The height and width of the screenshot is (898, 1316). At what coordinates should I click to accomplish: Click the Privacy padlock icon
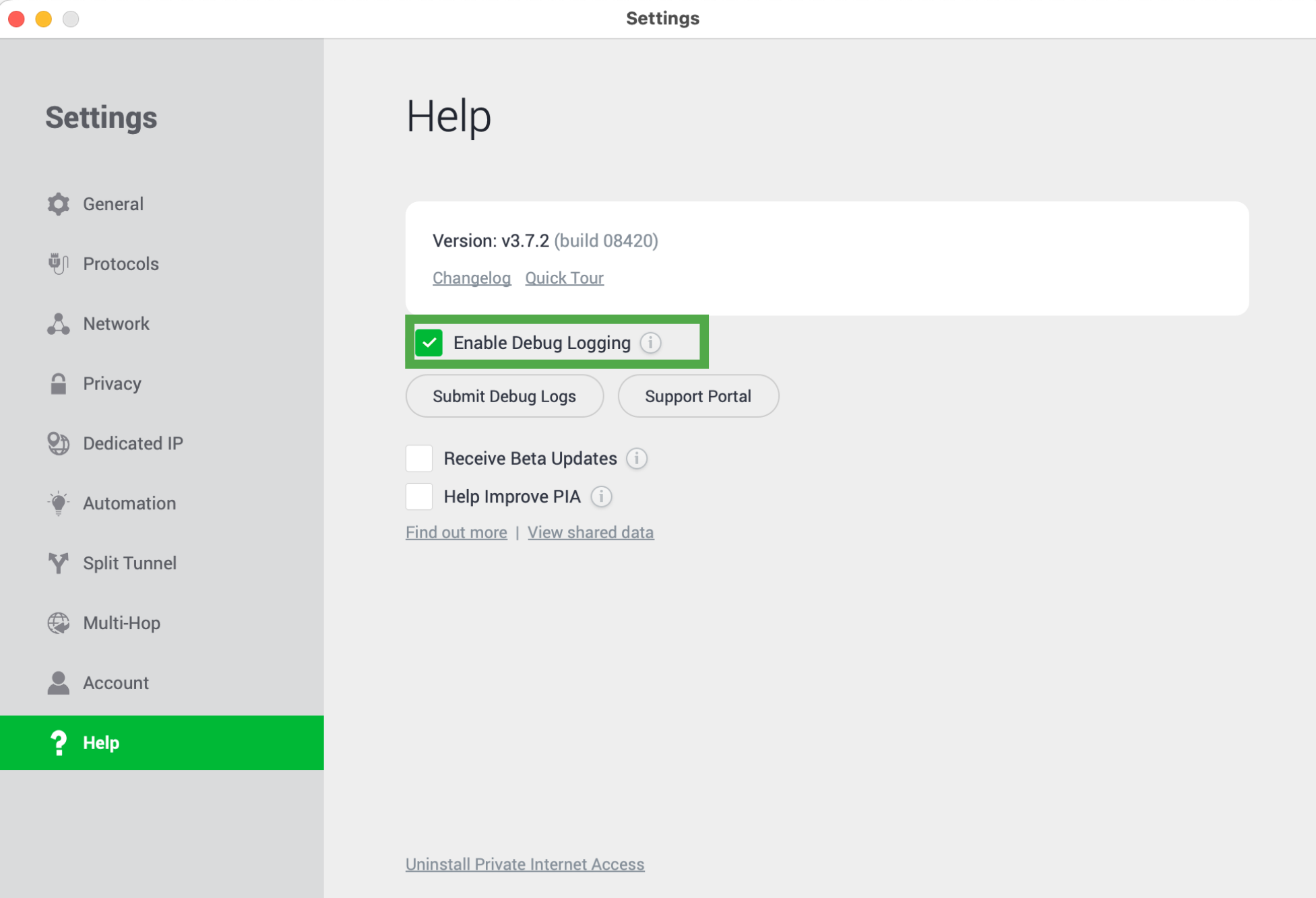point(59,384)
